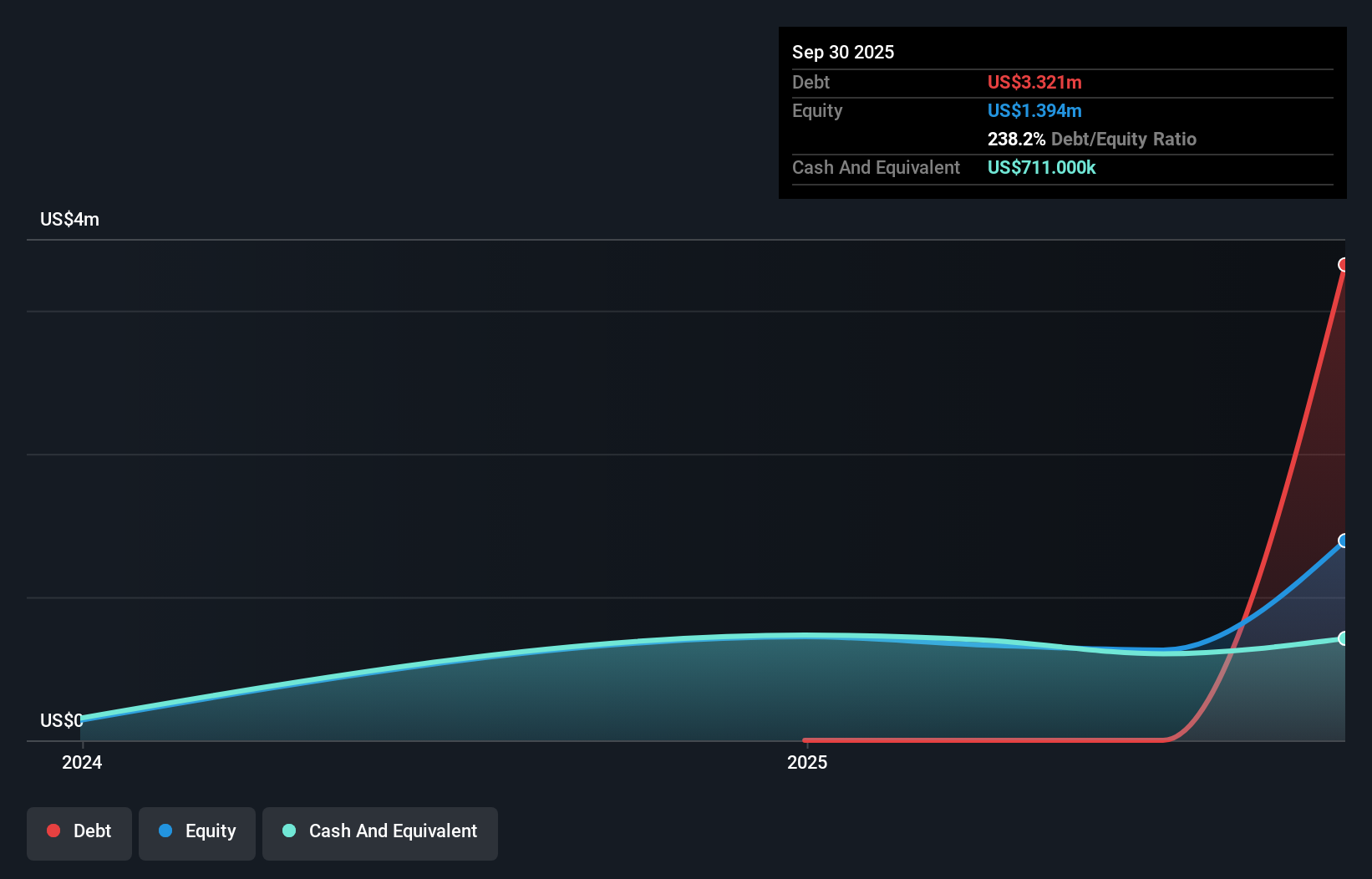Click the Equity value link US$1.394m
This screenshot has height=879, width=1372.
click(1034, 110)
